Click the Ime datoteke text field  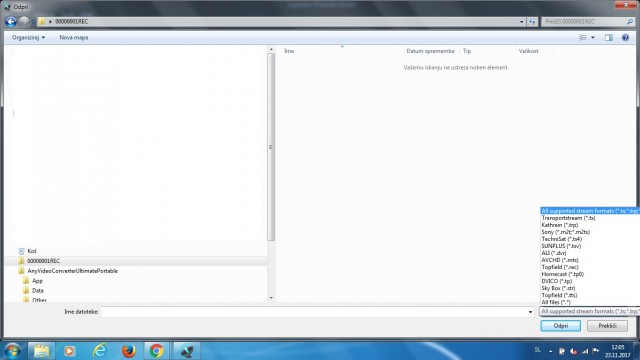point(314,312)
